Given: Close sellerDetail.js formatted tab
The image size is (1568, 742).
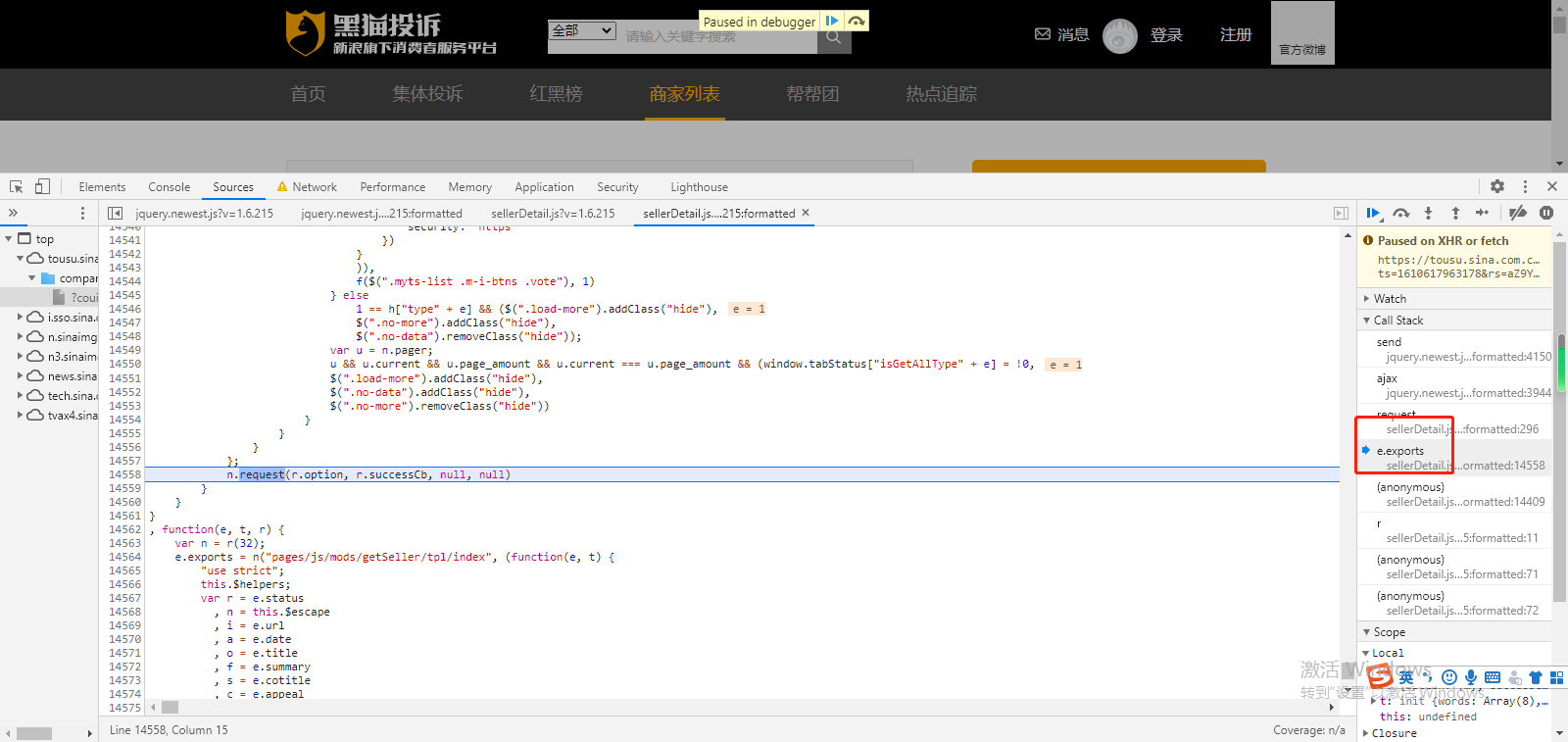Looking at the screenshot, I should [806, 213].
